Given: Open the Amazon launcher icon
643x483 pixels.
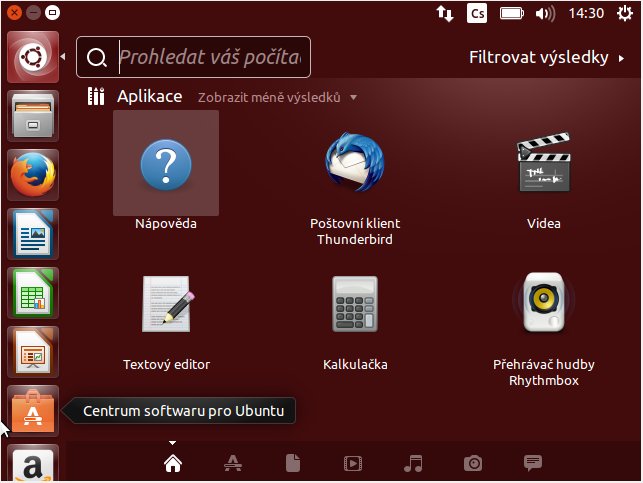Looking at the screenshot, I should [33, 463].
